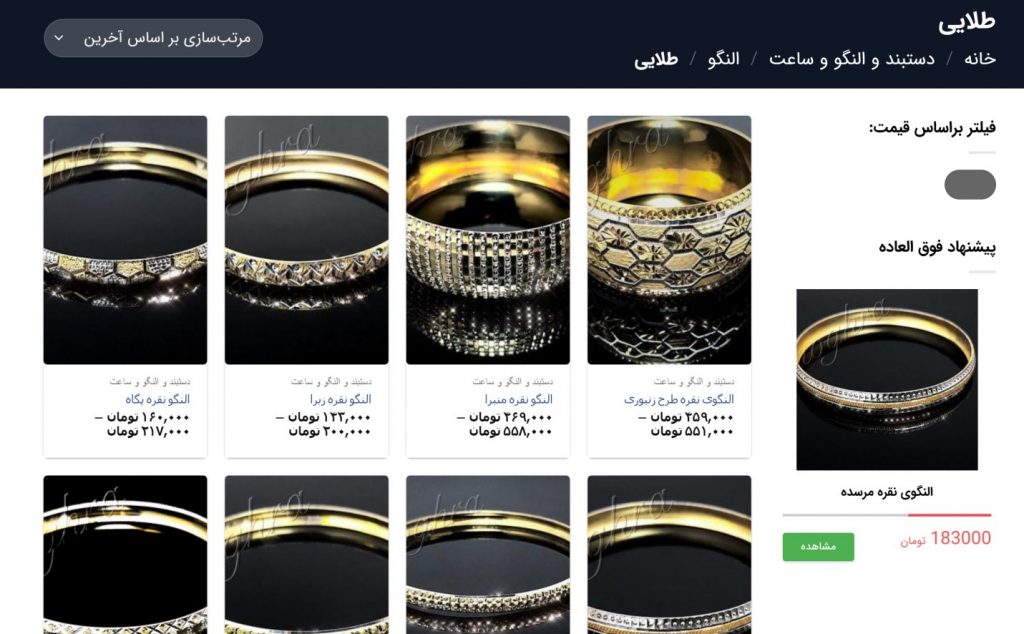Open النگو نقره منیرا product image

tap(488, 240)
